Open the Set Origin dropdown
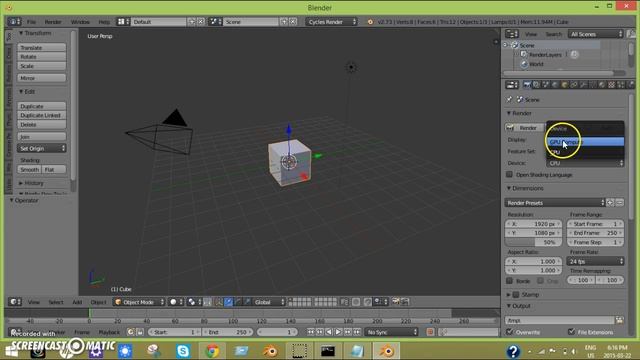 41,148
